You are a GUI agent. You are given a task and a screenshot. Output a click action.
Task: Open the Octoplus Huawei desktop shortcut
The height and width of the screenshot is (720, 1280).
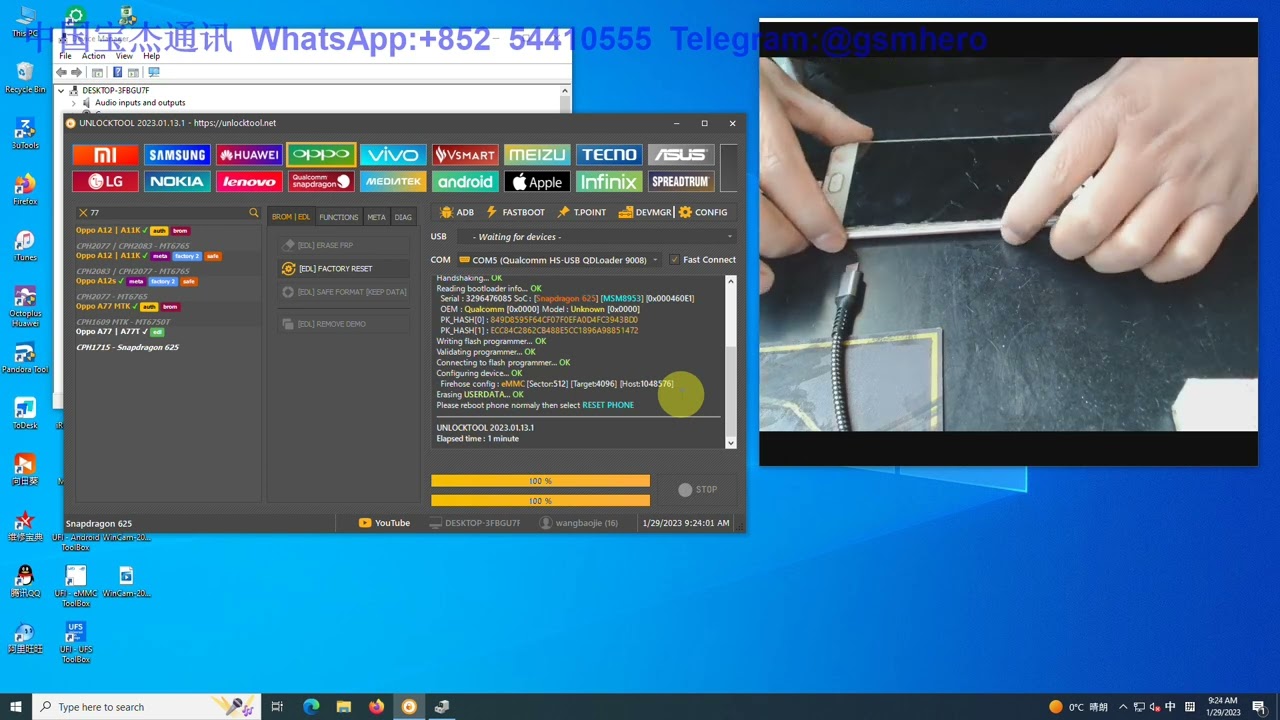25,307
